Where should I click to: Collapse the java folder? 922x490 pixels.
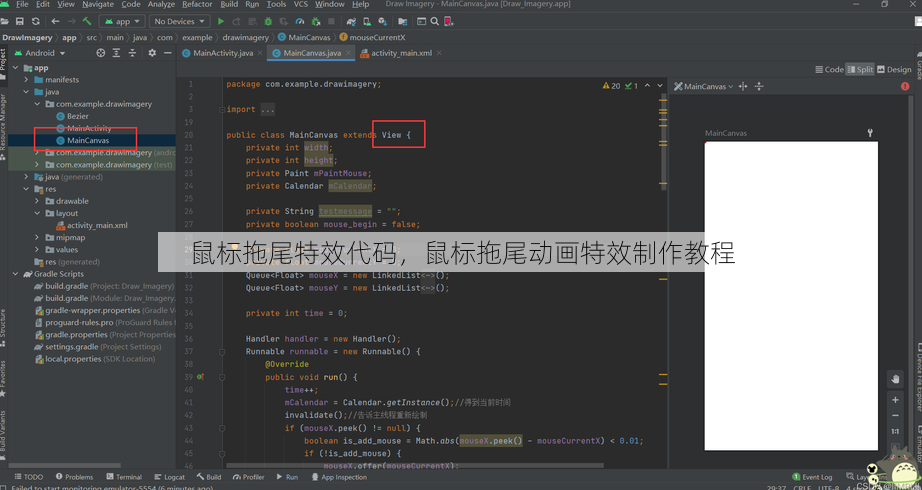pos(26,92)
